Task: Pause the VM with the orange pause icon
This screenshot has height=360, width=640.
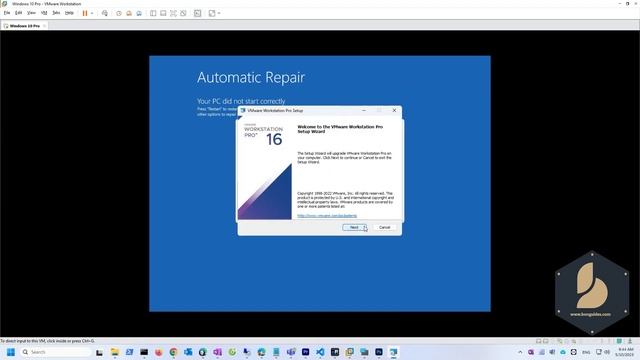Action: (85, 13)
